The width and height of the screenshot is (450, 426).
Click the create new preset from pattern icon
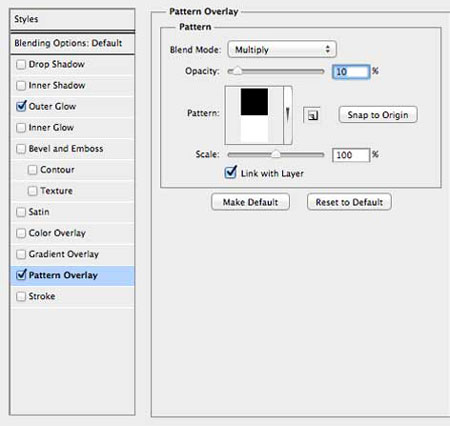tap(312, 115)
